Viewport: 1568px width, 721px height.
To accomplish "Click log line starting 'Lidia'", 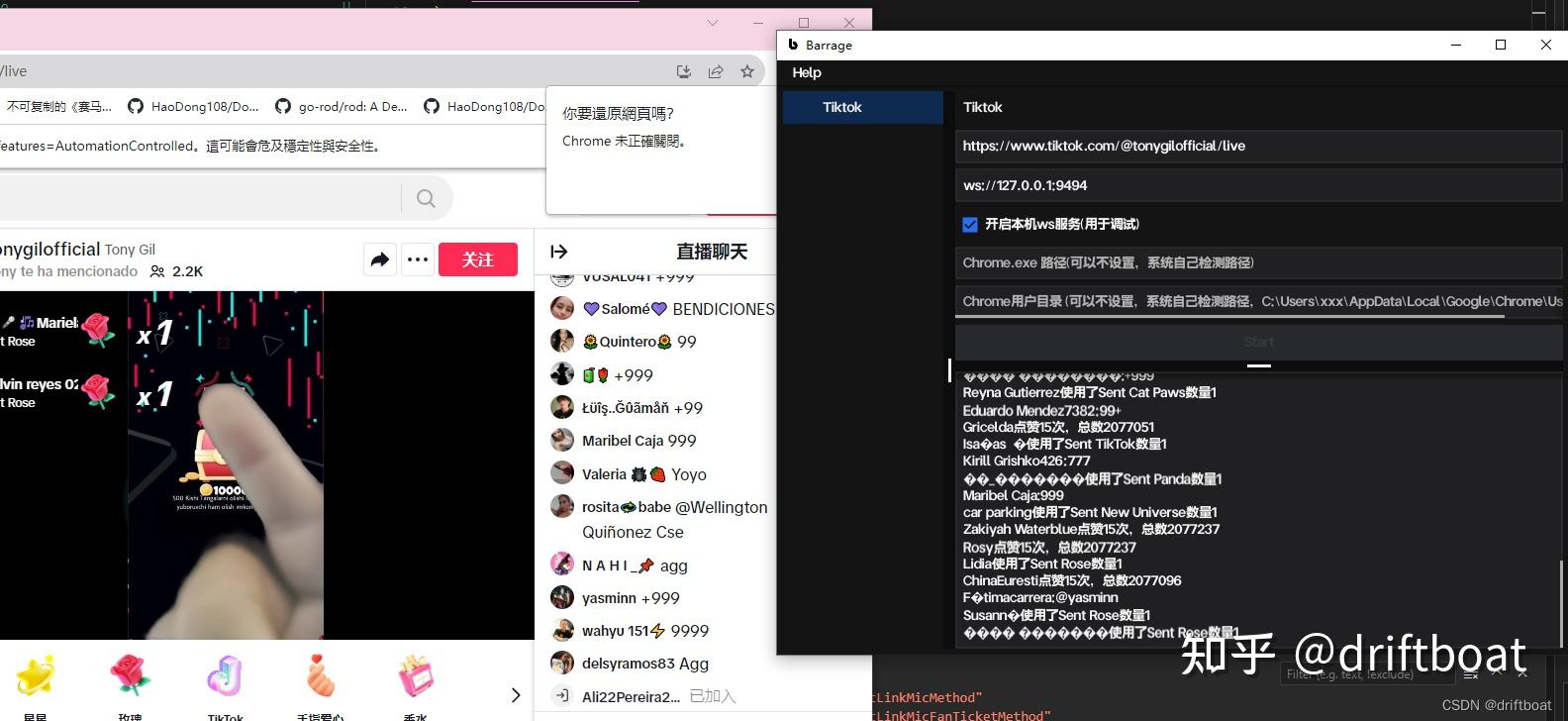I will tap(1042, 564).
